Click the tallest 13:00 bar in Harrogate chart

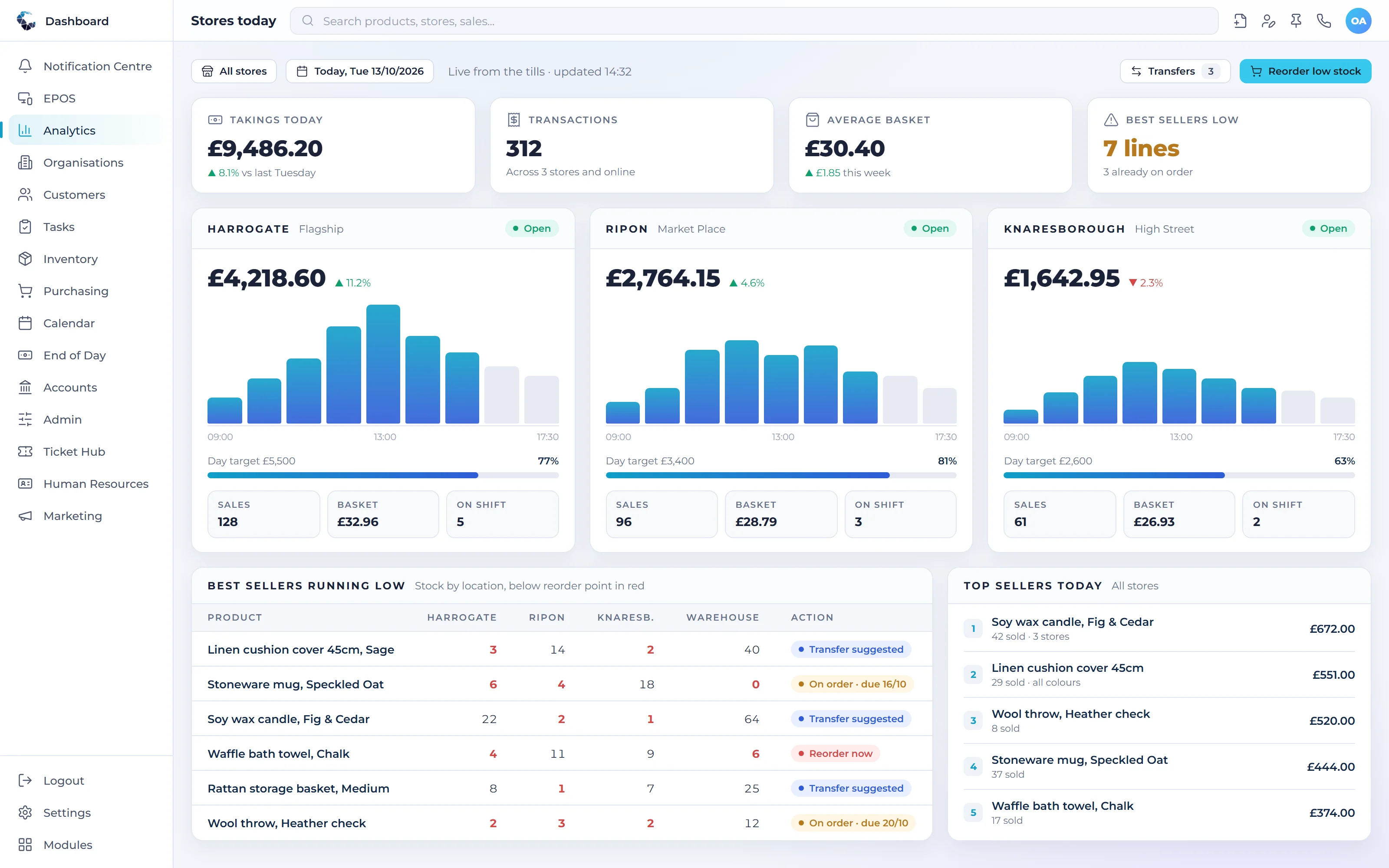point(383,364)
